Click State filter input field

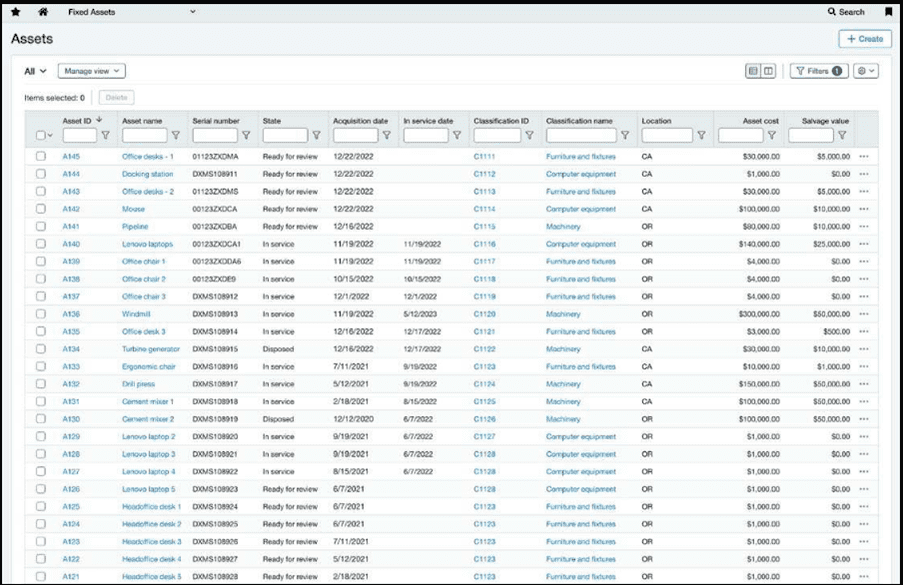285,135
